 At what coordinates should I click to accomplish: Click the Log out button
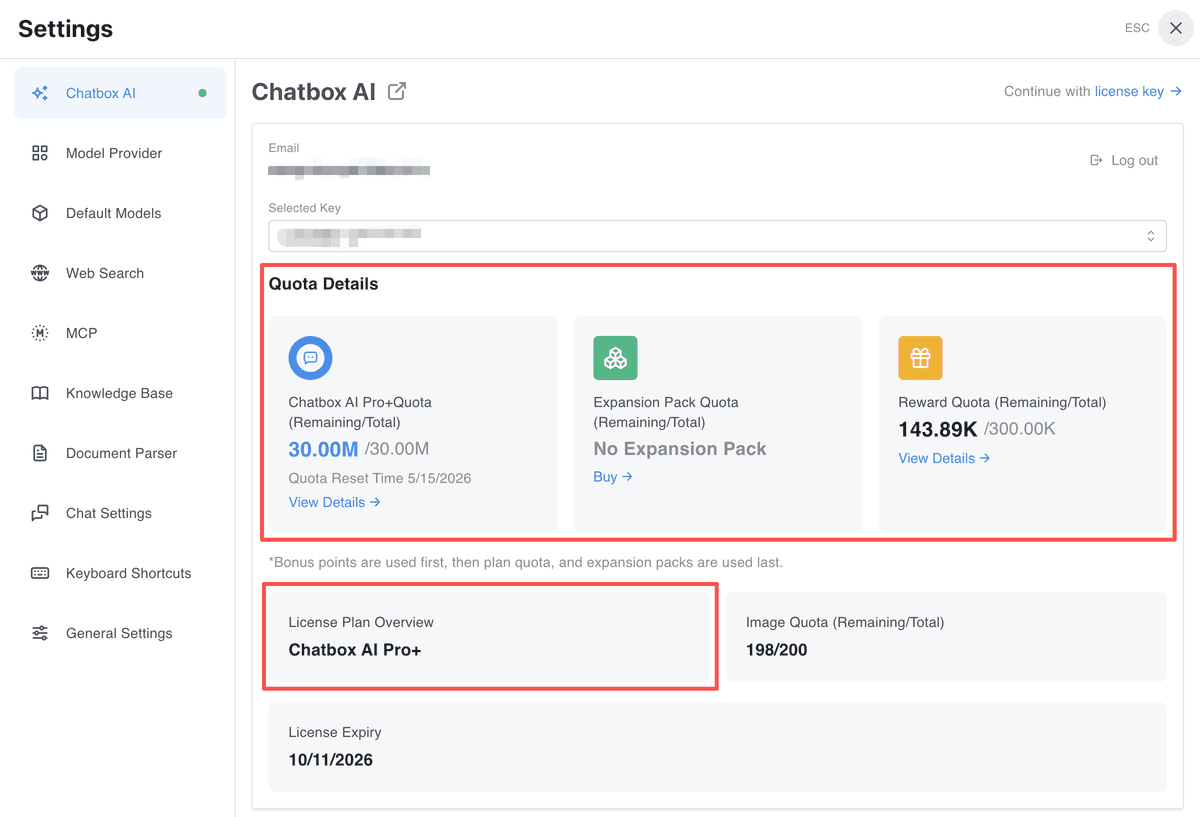1124,160
